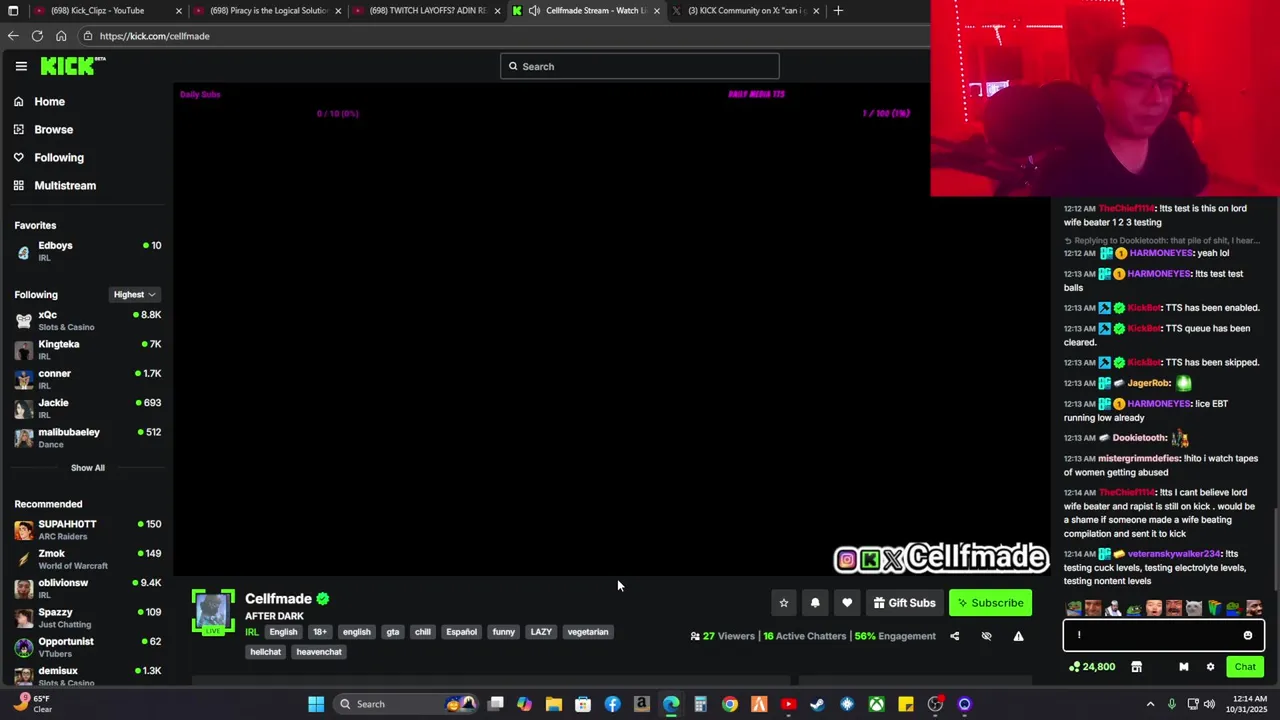Click the Kick search field
The image size is (1280, 720).
click(640, 66)
